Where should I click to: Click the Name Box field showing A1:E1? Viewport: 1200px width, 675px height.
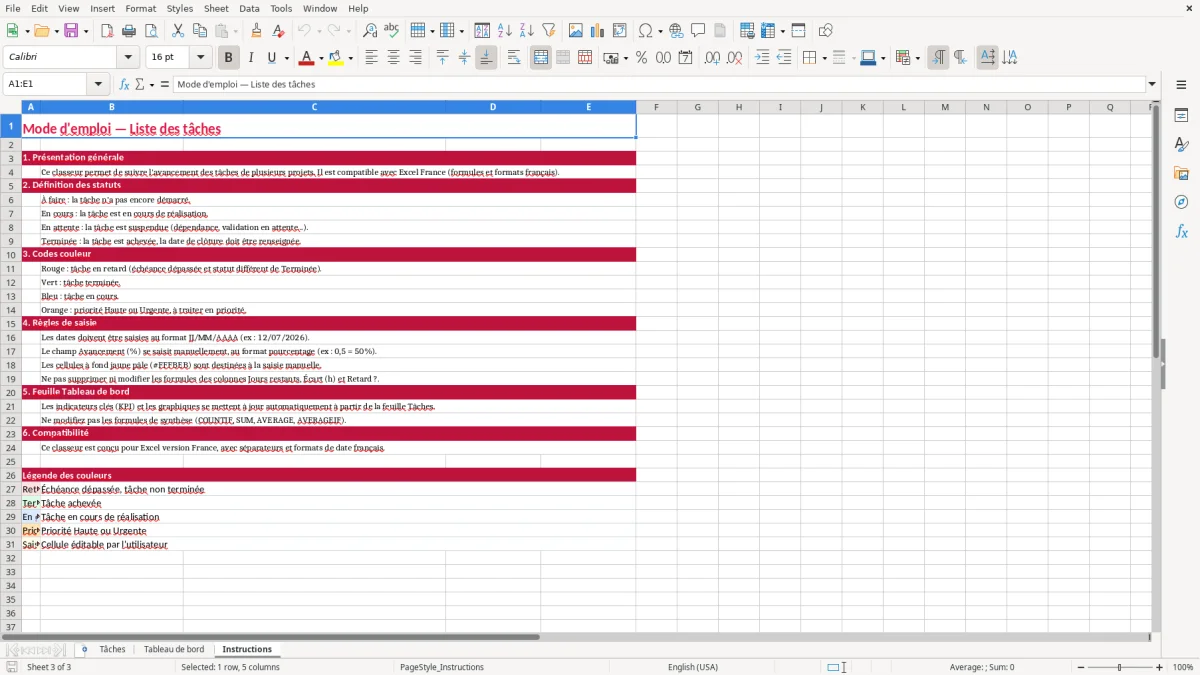pos(46,85)
